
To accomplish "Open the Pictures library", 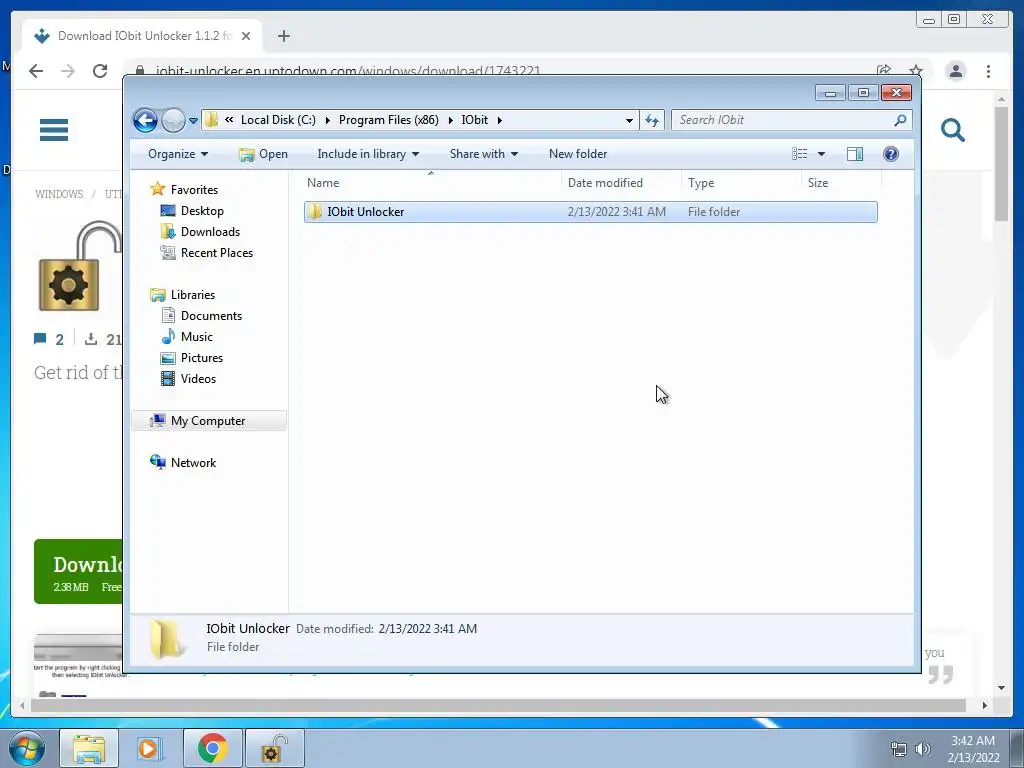I will pyautogui.click(x=202, y=358).
